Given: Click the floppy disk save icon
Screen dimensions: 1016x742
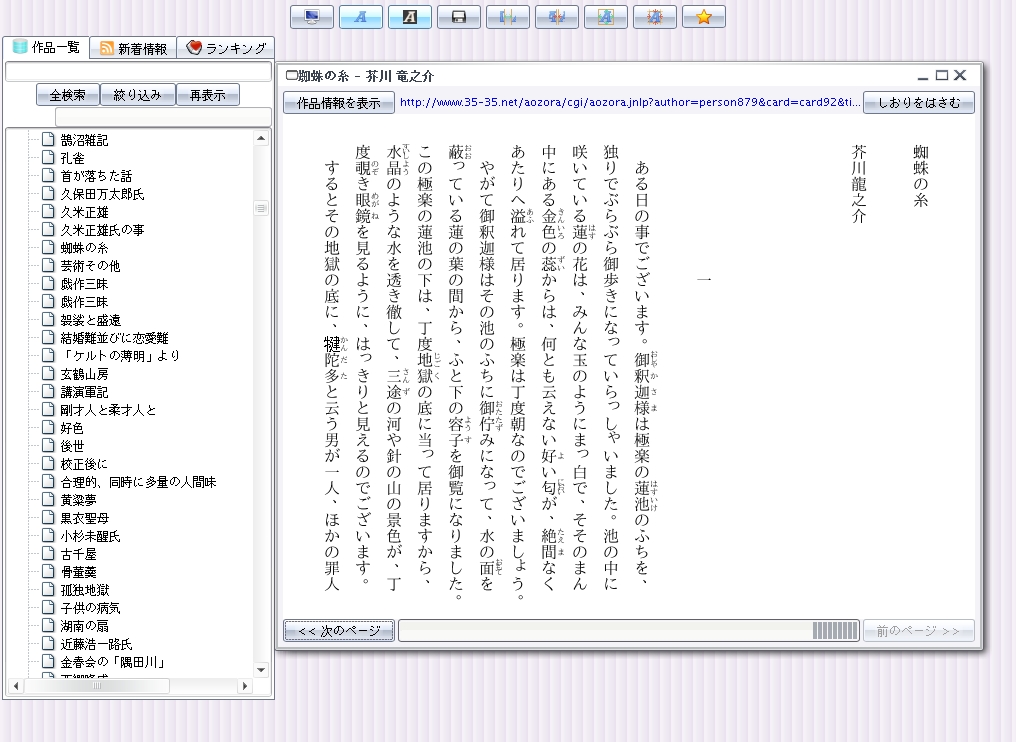Looking at the screenshot, I should (459, 17).
